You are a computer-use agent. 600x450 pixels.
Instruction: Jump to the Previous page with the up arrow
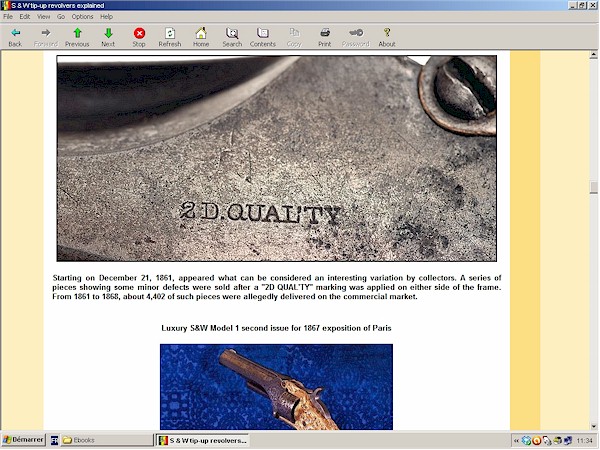(77, 33)
